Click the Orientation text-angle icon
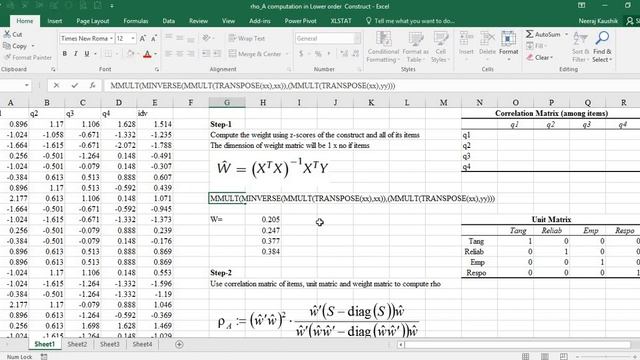 point(207,38)
